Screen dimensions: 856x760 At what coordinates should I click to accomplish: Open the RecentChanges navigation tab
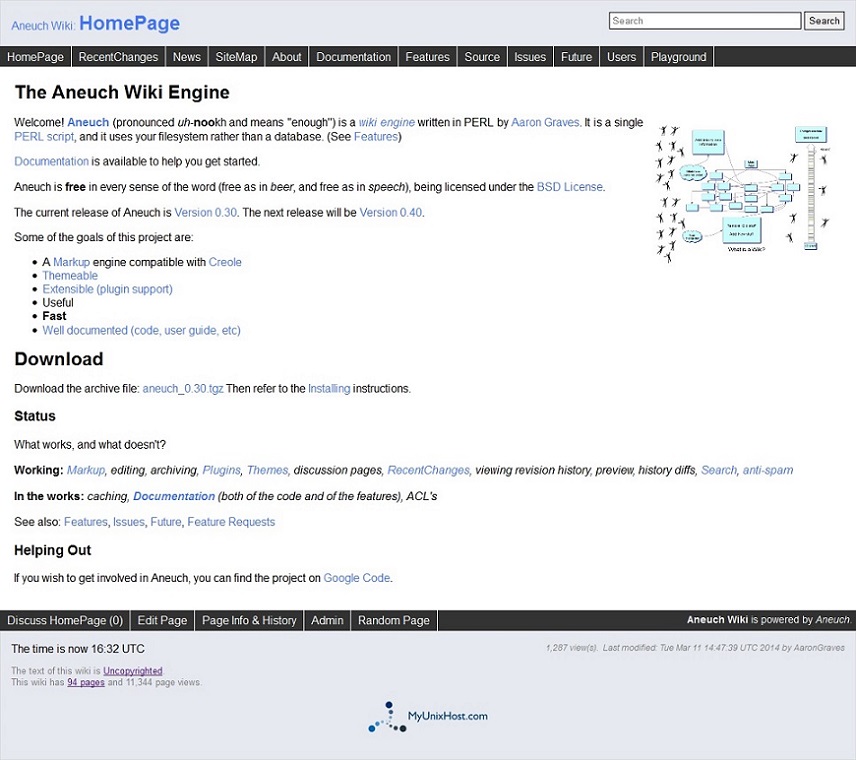pos(118,57)
